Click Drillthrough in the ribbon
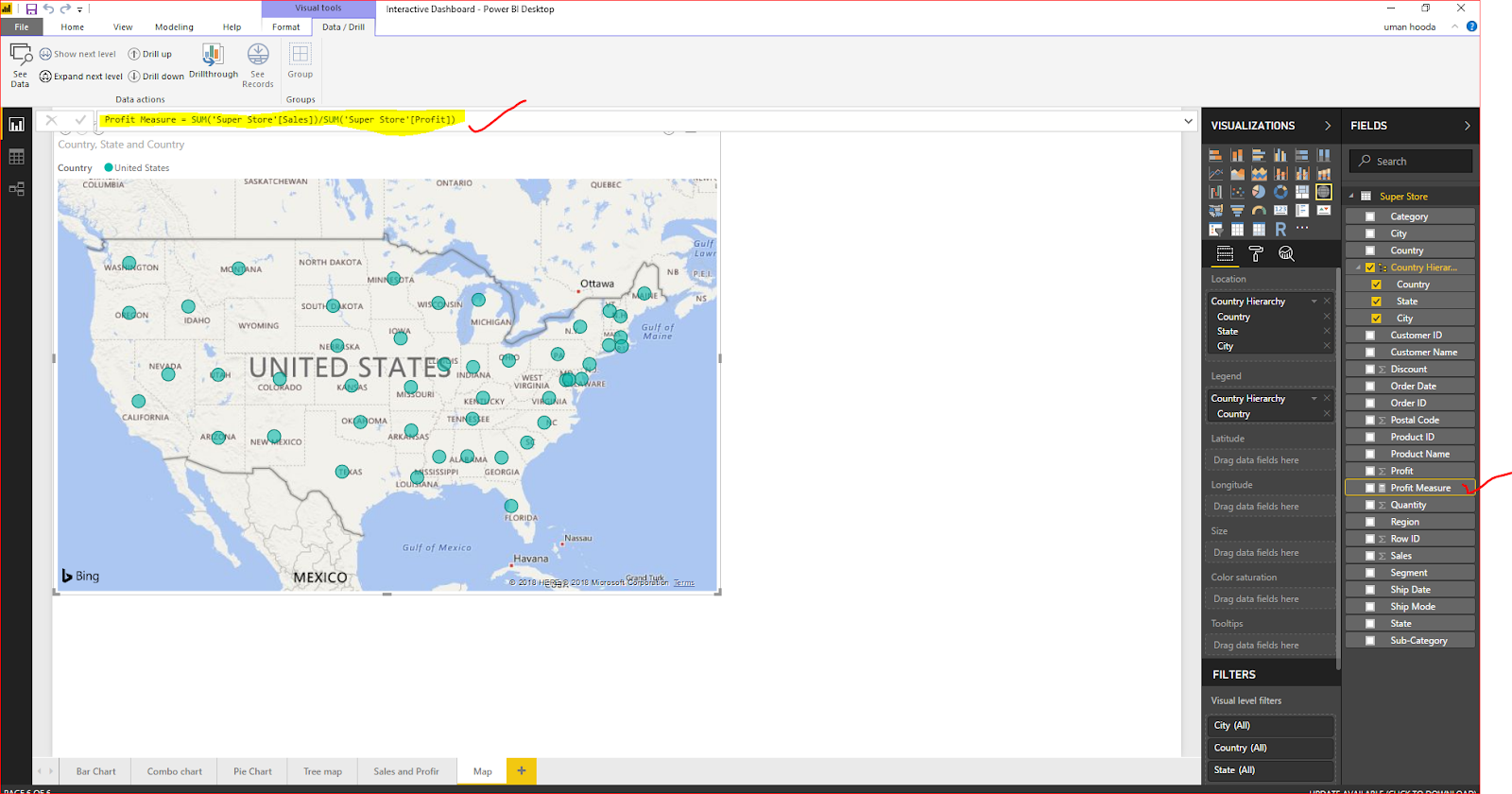This screenshot has height=794, width=1512. 214,60
